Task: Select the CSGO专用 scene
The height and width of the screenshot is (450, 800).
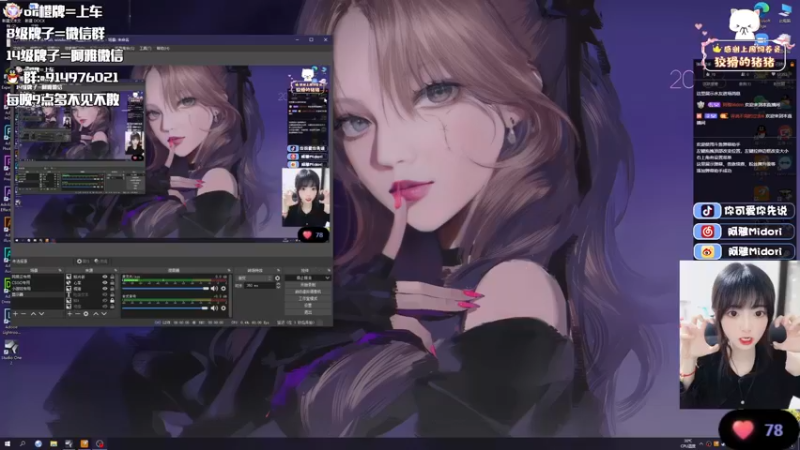Action: 37,283
